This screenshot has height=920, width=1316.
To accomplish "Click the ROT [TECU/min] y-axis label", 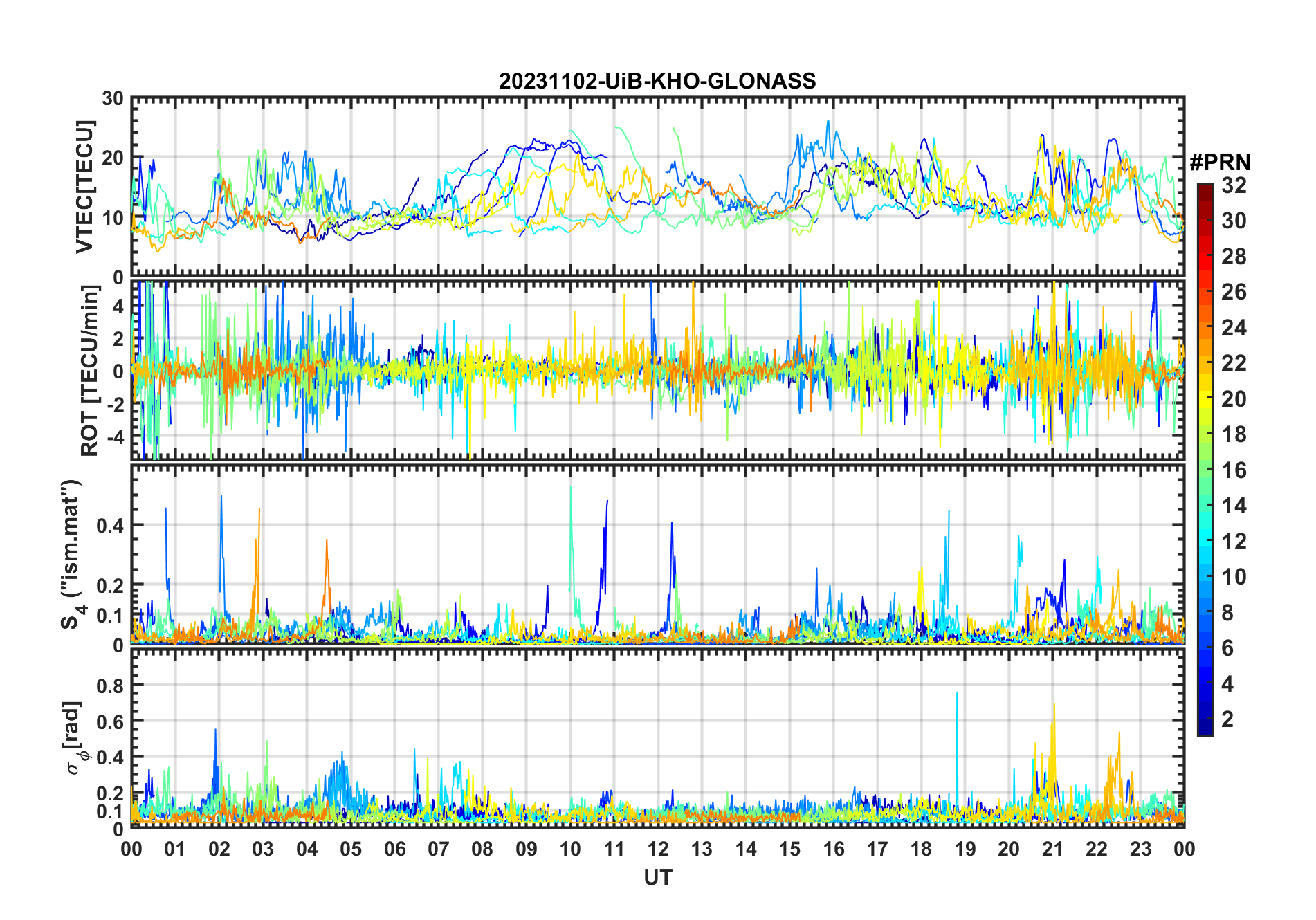I will tap(89, 371).
